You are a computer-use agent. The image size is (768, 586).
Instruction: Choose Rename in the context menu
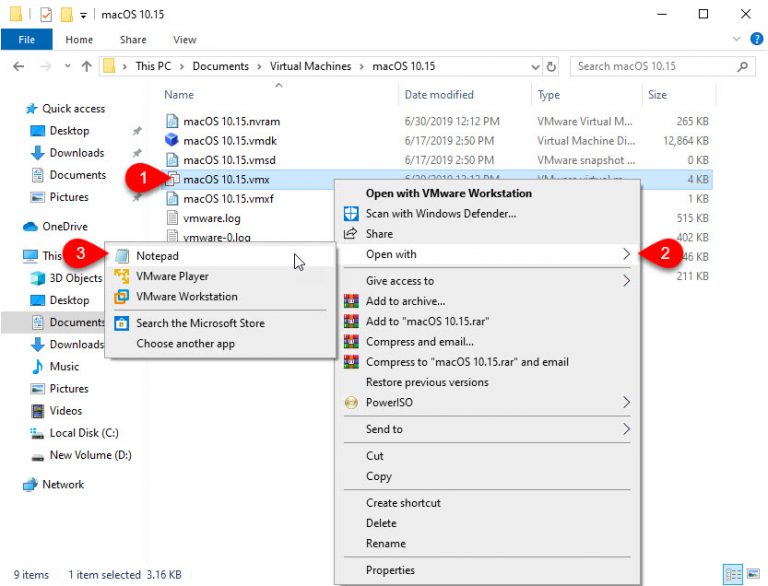[x=386, y=543]
